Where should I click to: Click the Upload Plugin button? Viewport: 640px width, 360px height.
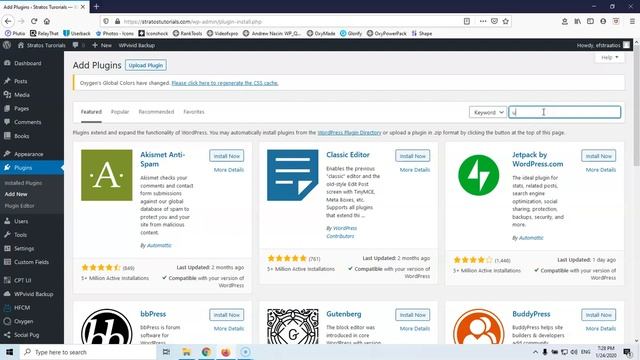pyautogui.click(x=146, y=65)
